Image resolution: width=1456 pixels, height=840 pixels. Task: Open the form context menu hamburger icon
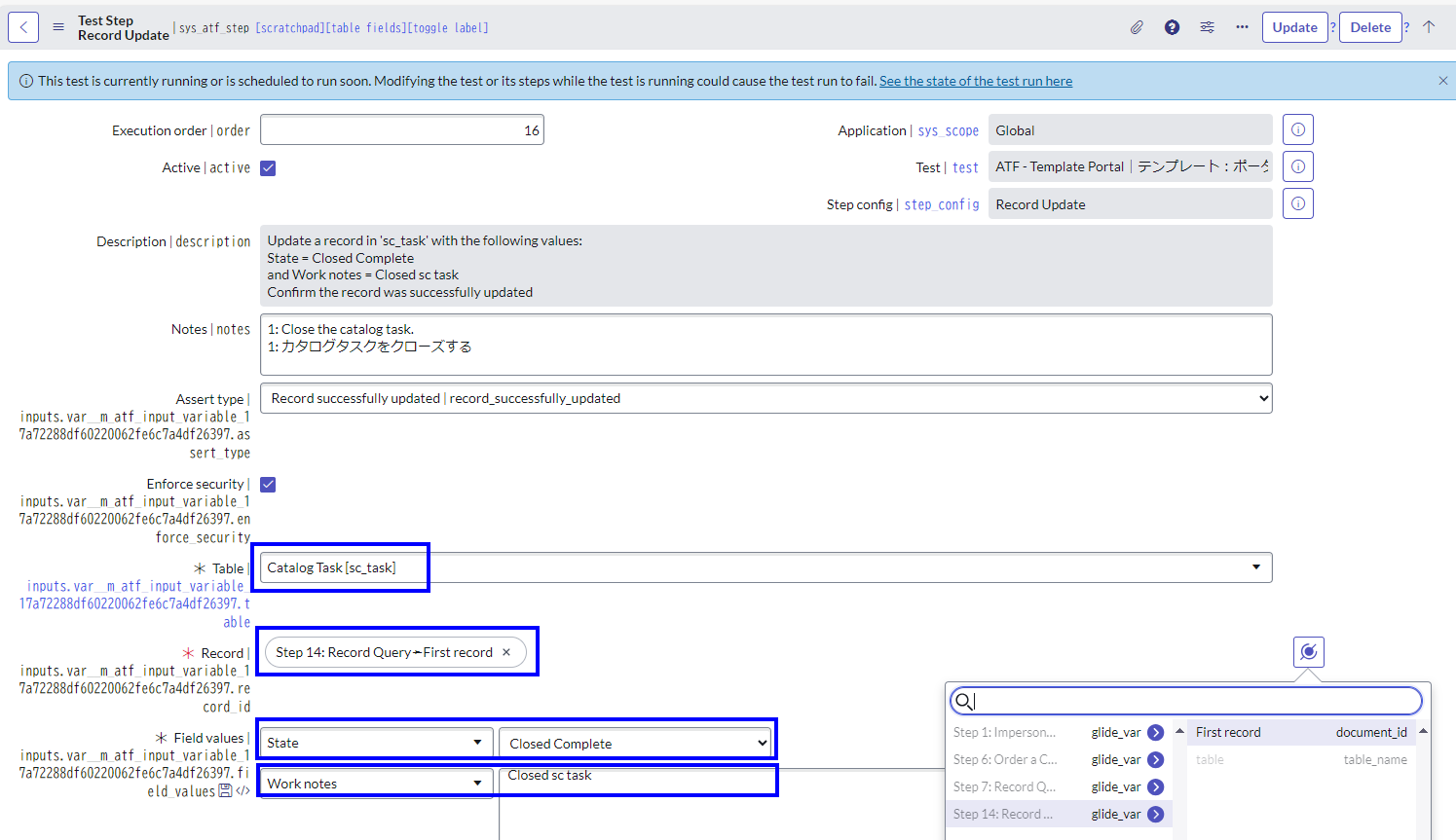58,26
